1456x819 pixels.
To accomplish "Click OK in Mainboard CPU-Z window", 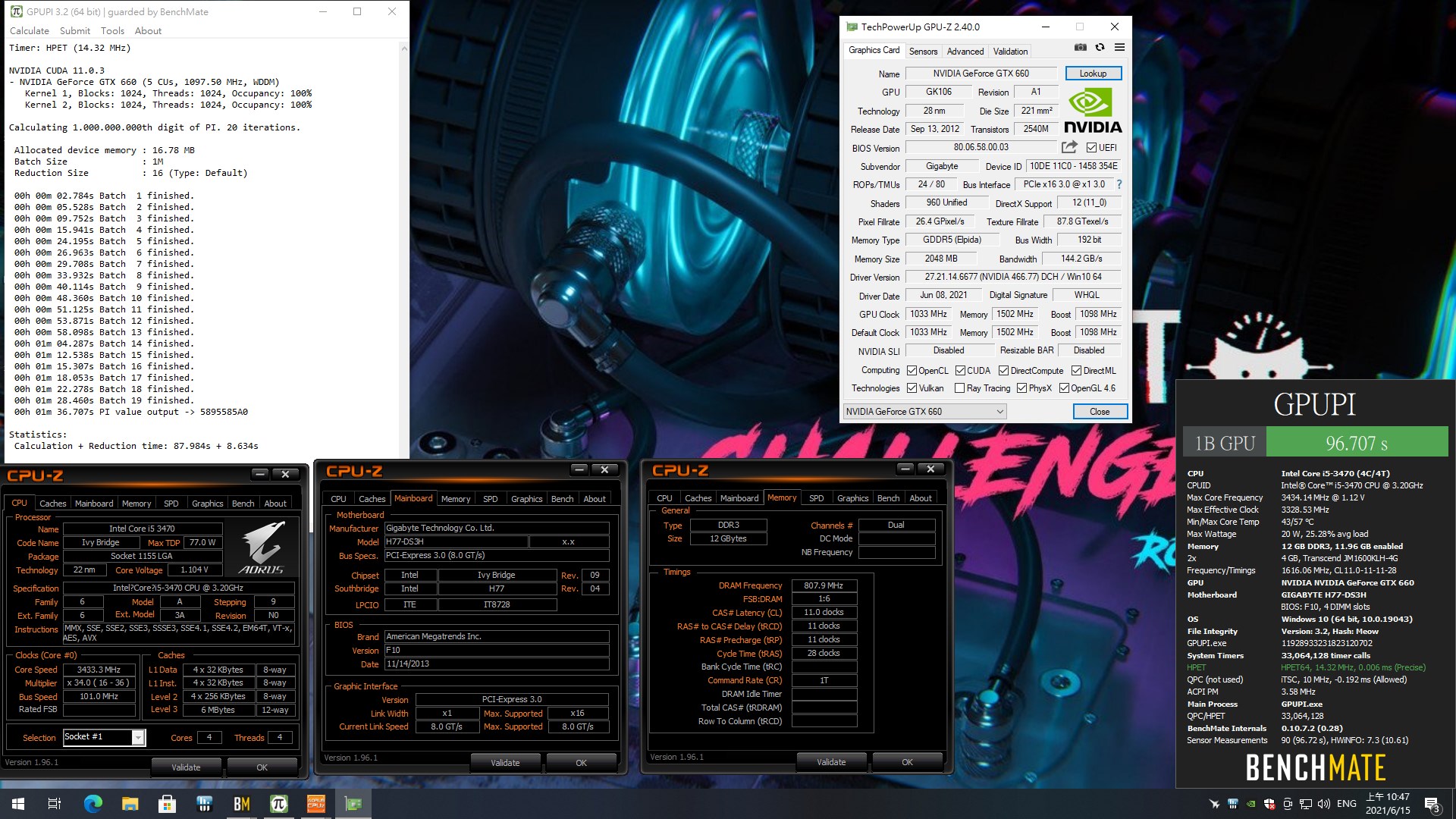I will [581, 762].
